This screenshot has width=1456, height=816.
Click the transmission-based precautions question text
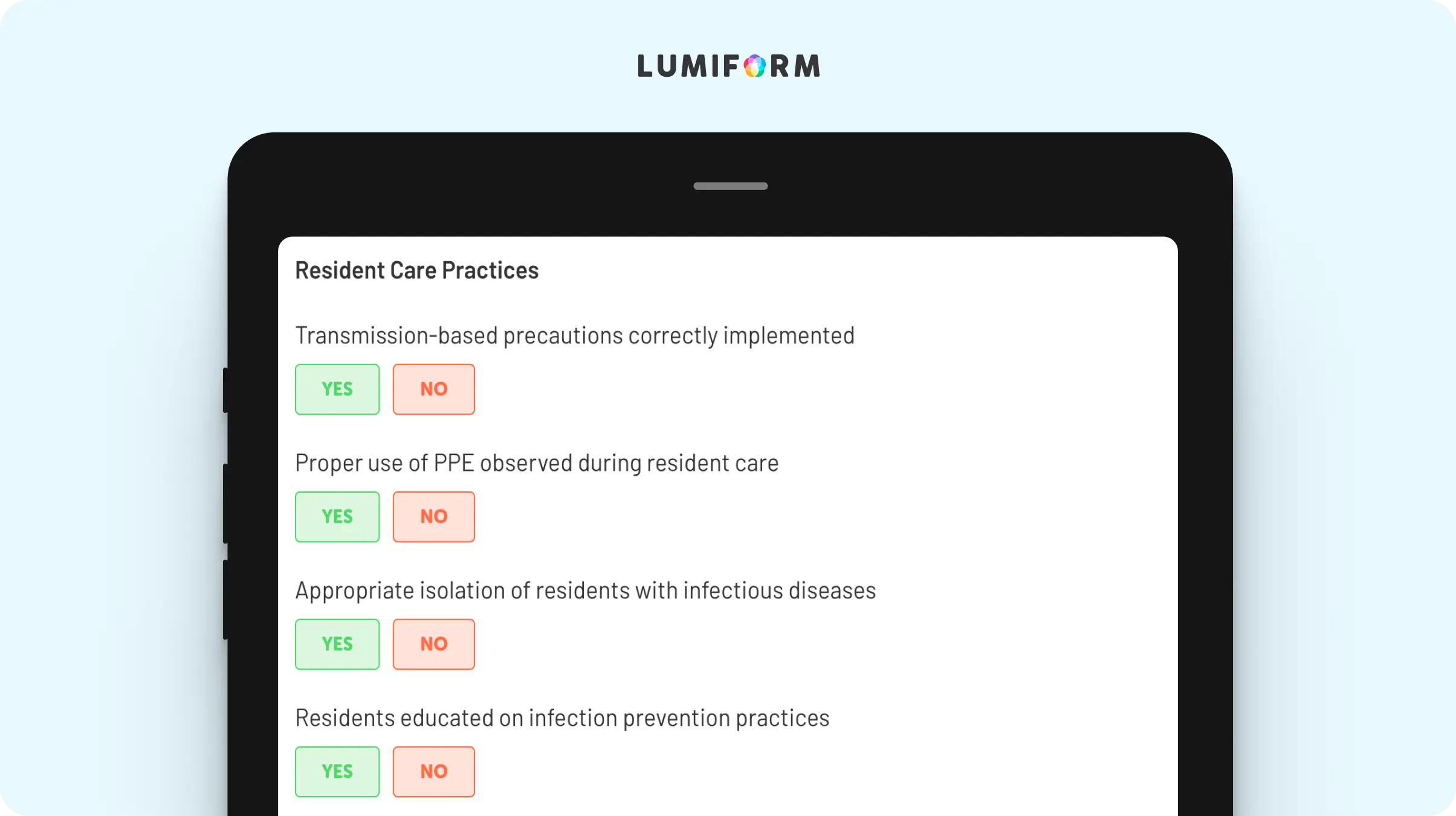click(575, 336)
